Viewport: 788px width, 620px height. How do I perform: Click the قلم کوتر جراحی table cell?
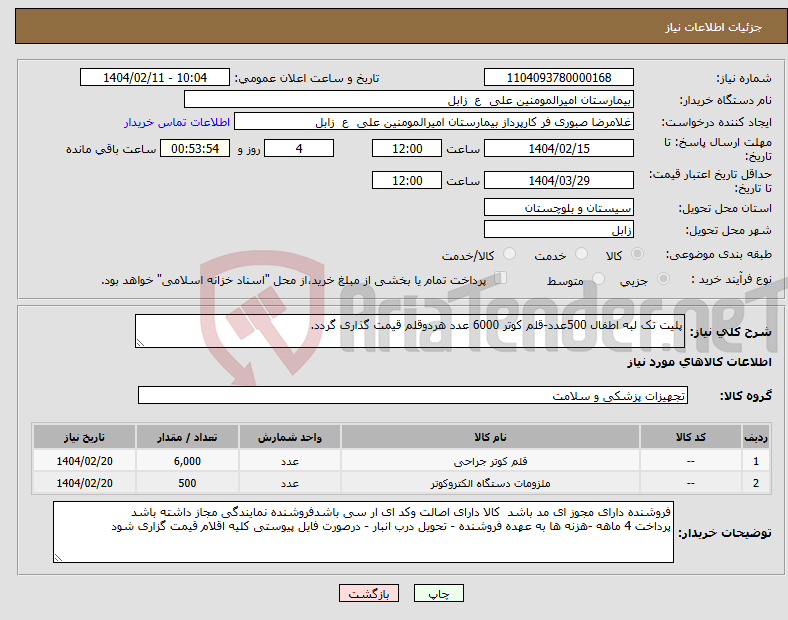[x=490, y=461]
